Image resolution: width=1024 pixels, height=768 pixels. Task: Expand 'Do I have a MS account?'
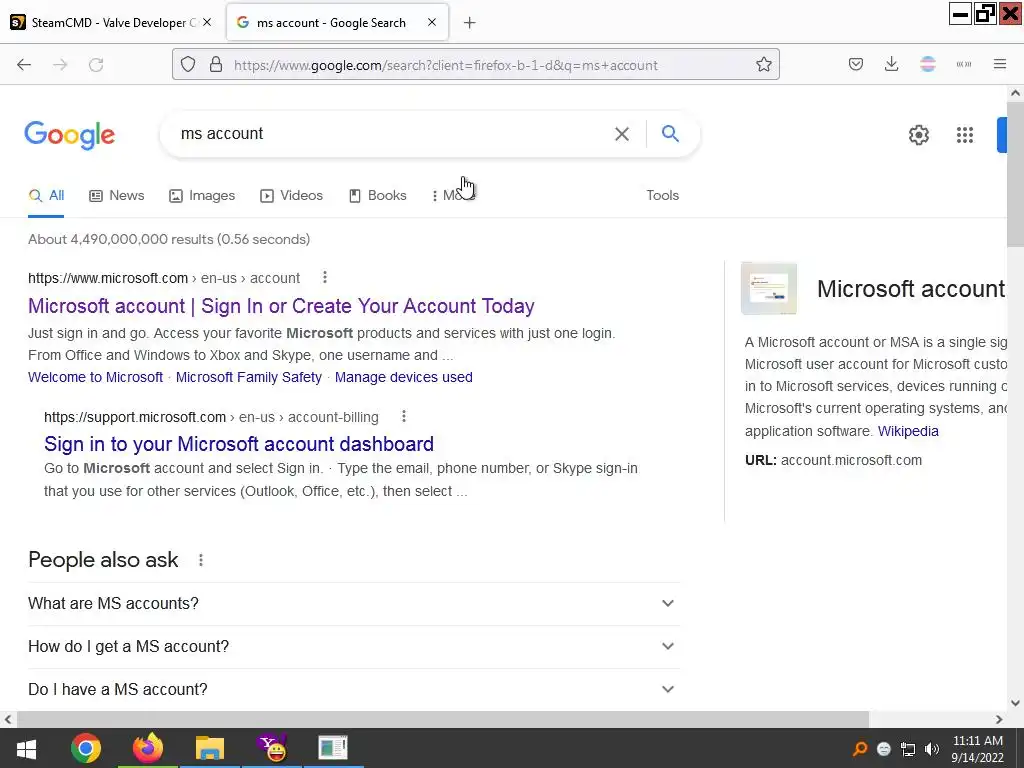[353, 689]
